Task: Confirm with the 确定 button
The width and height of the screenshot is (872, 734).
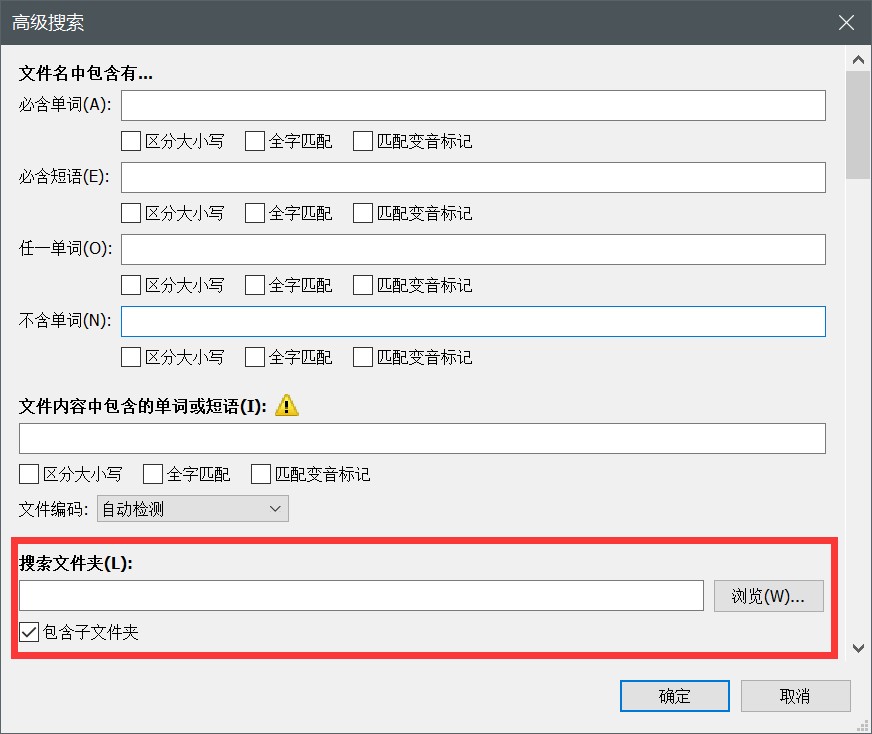Action: point(674,696)
